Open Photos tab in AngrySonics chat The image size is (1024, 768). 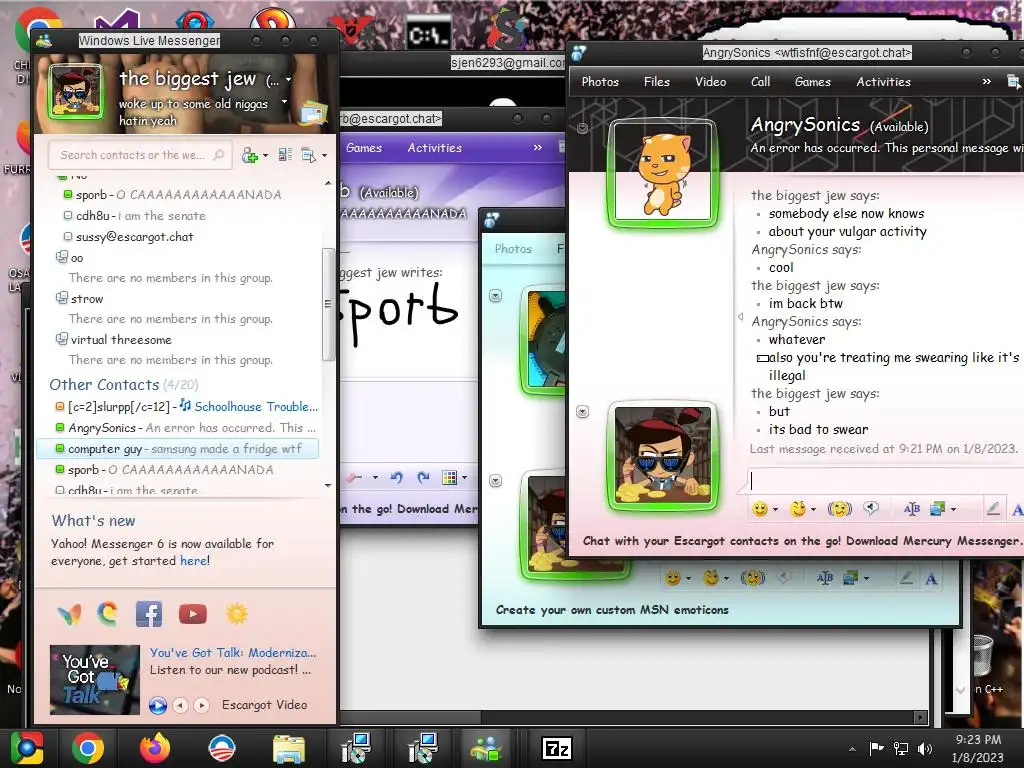pyautogui.click(x=600, y=82)
